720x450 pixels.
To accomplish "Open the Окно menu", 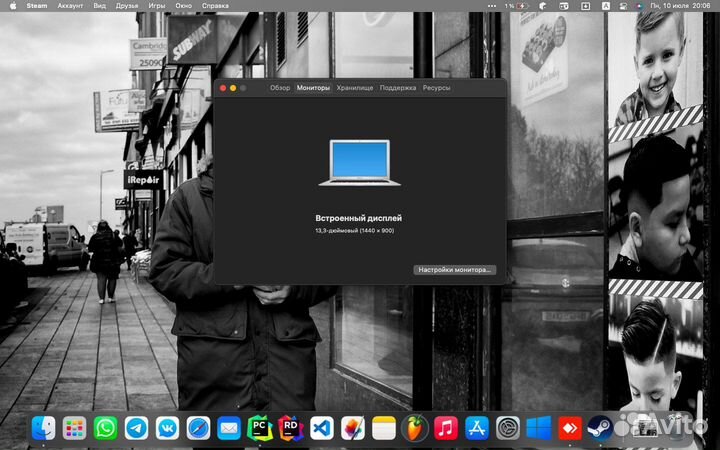I will pyautogui.click(x=183, y=6).
